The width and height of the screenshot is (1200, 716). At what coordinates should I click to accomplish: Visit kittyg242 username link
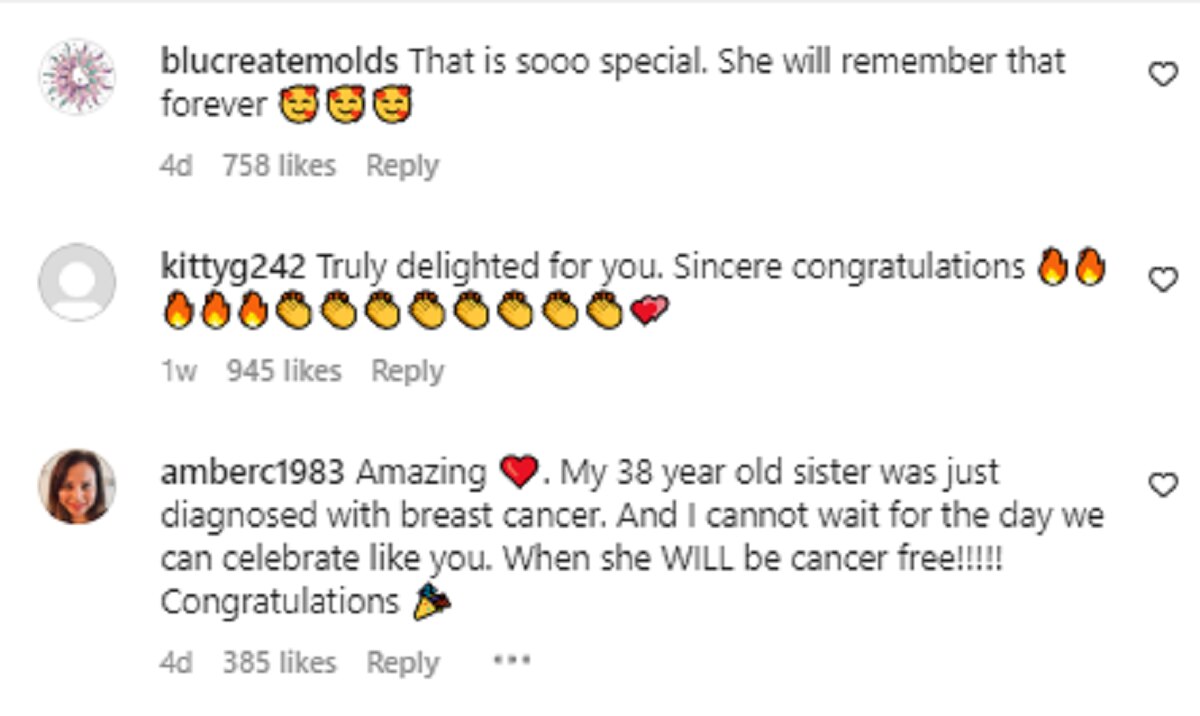coord(235,267)
